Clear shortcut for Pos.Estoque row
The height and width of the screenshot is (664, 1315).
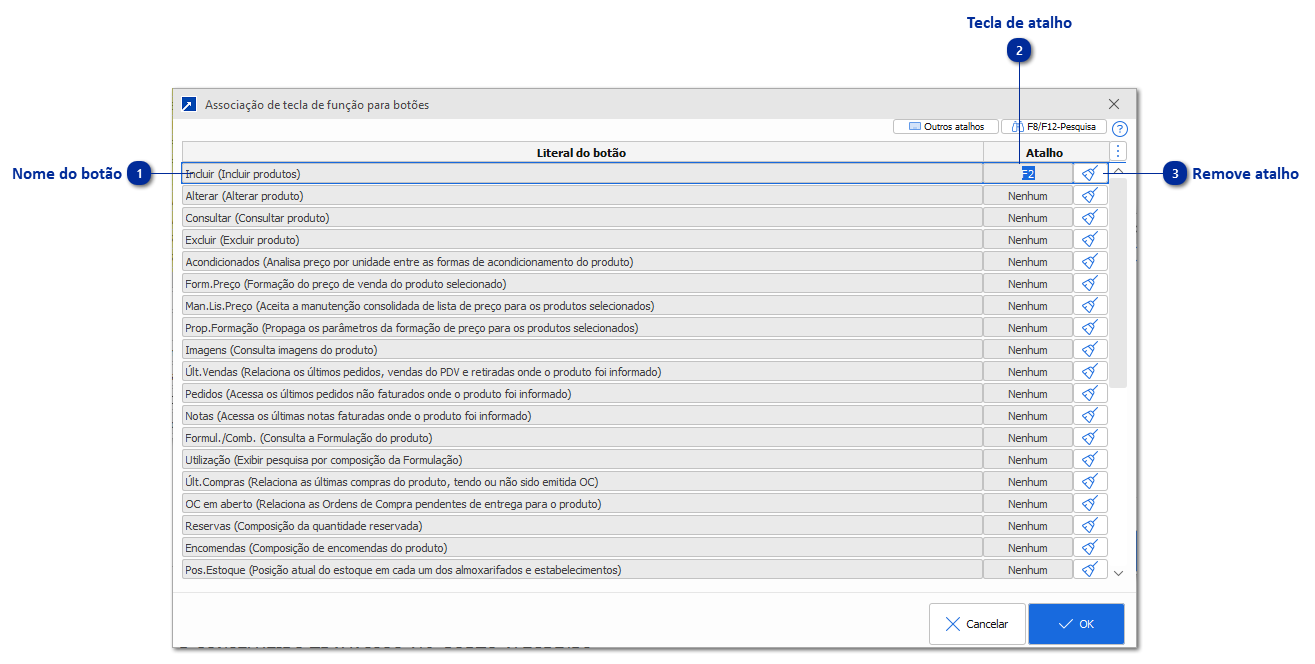1090,570
